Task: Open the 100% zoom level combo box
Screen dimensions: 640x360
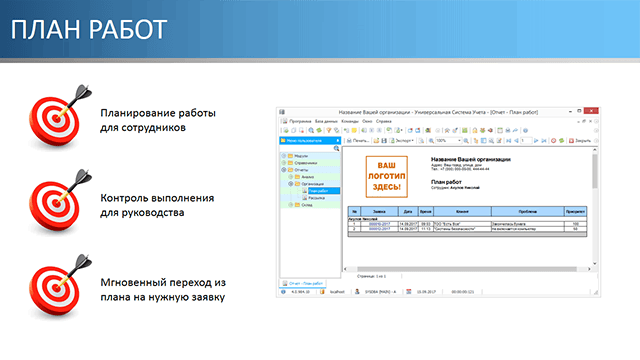Action: (448, 141)
